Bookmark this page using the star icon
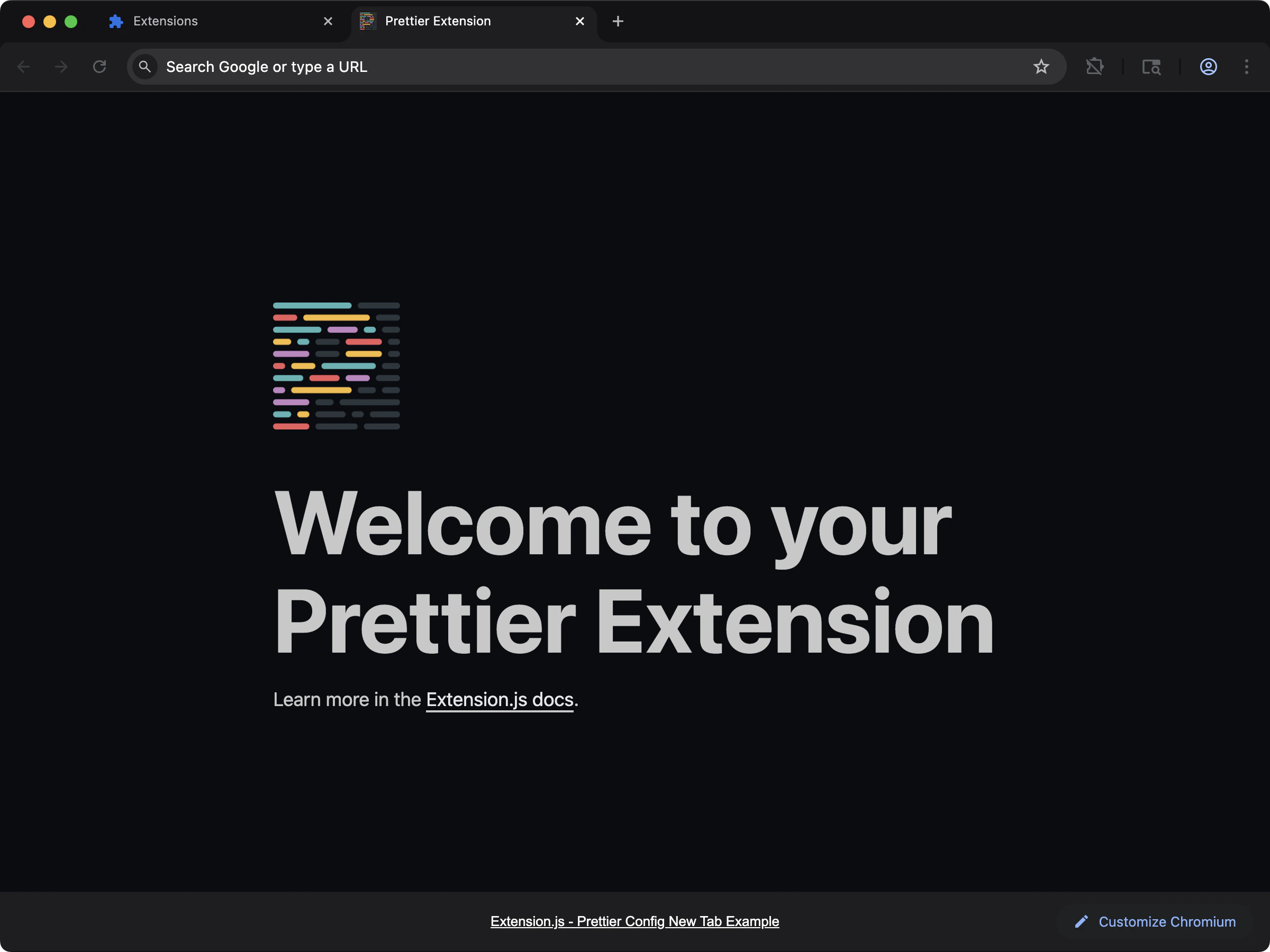This screenshot has width=1270, height=952. click(1041, 67)
